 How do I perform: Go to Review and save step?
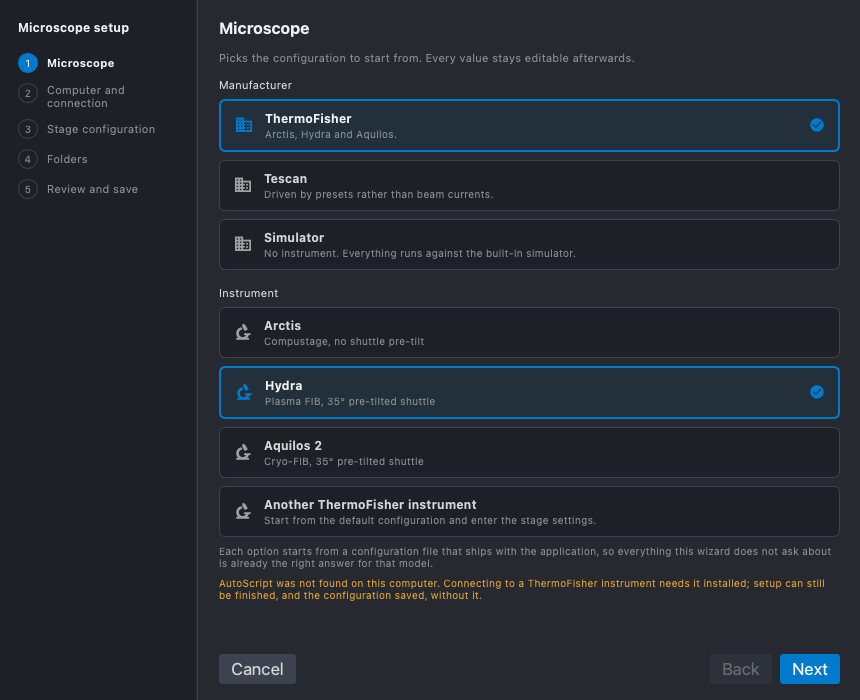click(92, 189)
